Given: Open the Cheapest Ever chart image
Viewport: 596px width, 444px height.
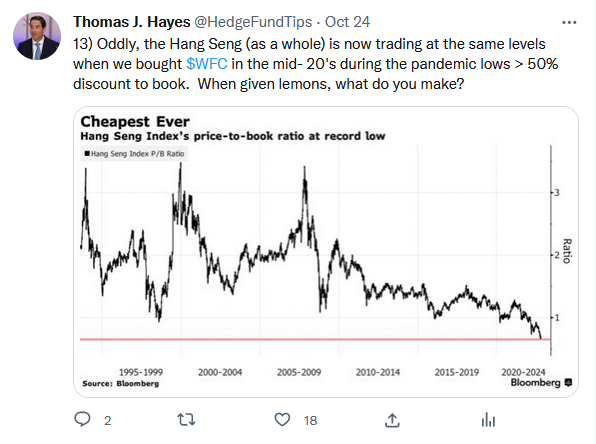Looking at the screenshot, I should [x=326, y=252].
